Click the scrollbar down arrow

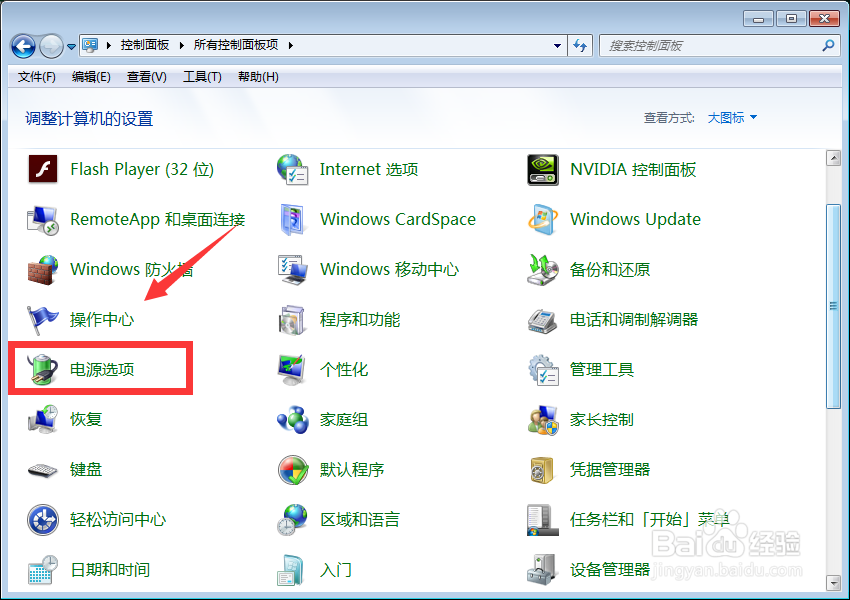833,583
